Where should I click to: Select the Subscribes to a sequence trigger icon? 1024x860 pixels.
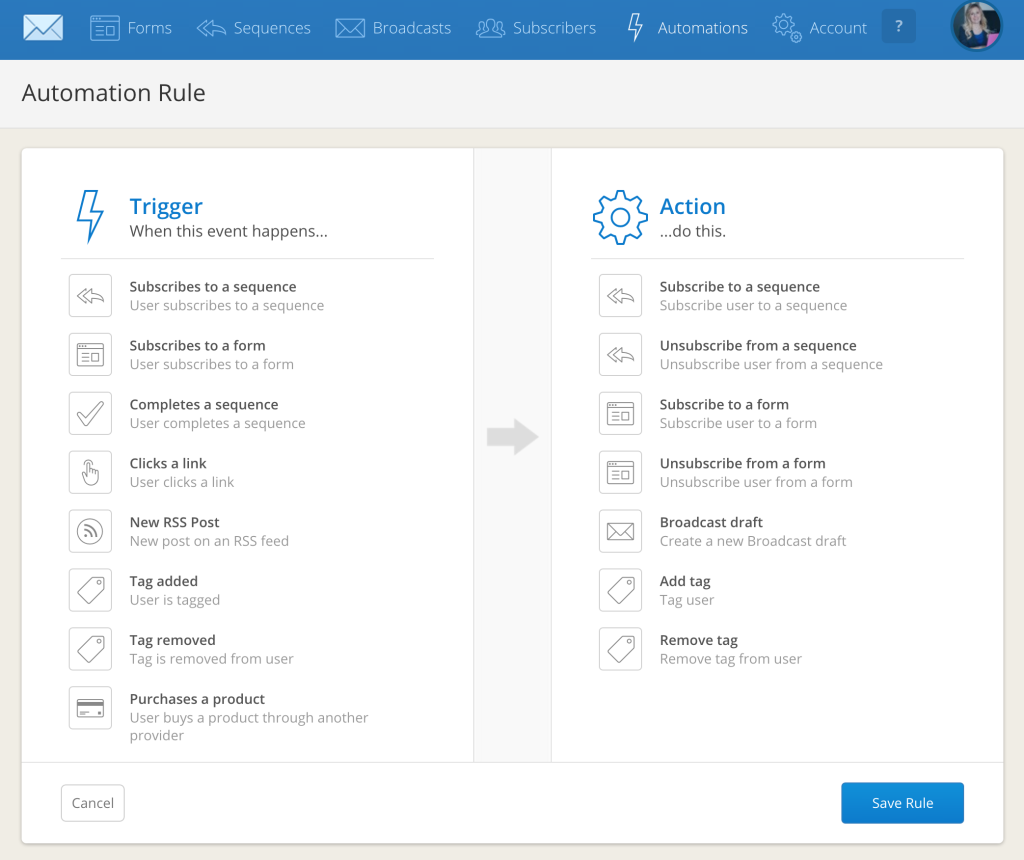pyautogui.click(x=90, y=296)
